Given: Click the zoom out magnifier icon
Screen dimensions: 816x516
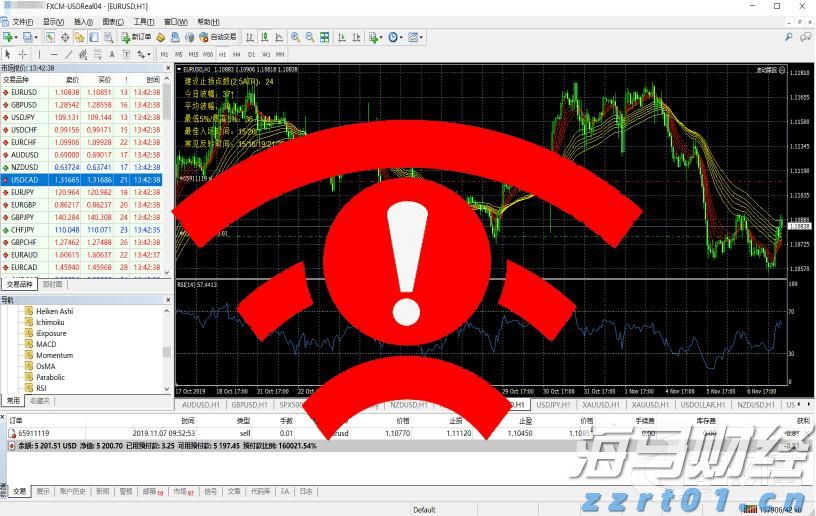Looking at the screenshot, I should click(x=310, y=37).
